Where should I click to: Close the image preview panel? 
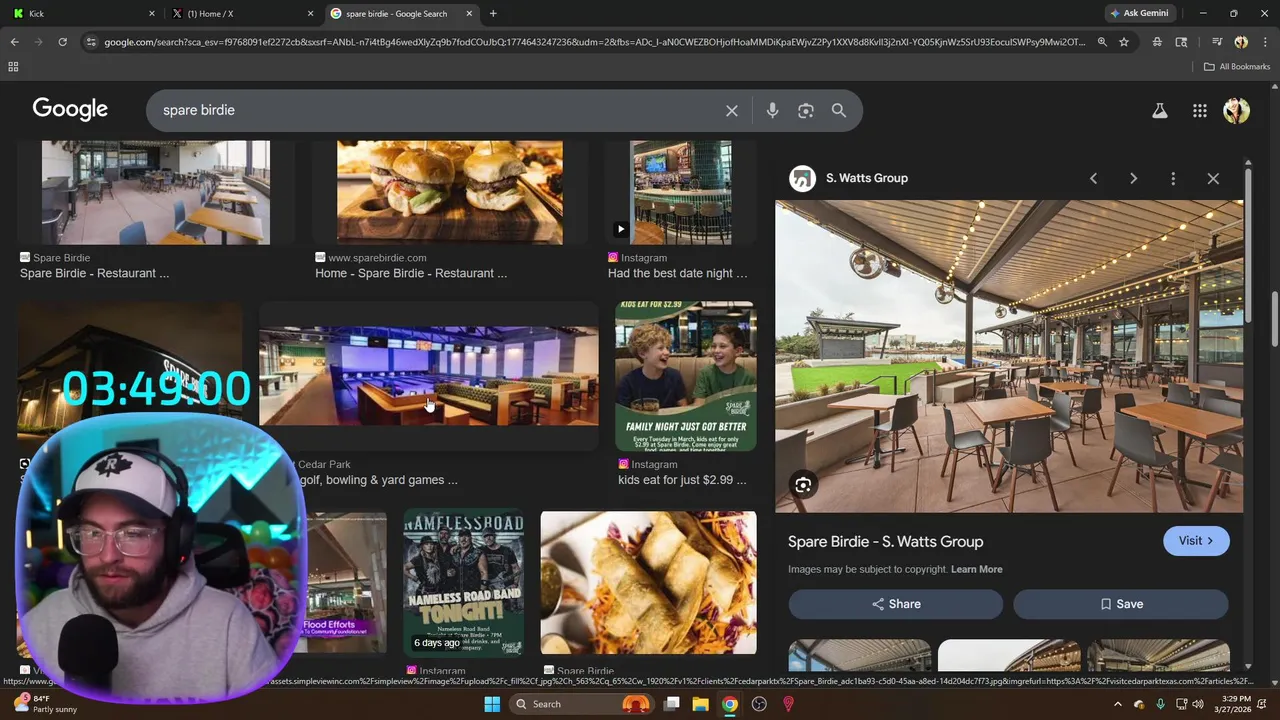tap(1213, 178)
